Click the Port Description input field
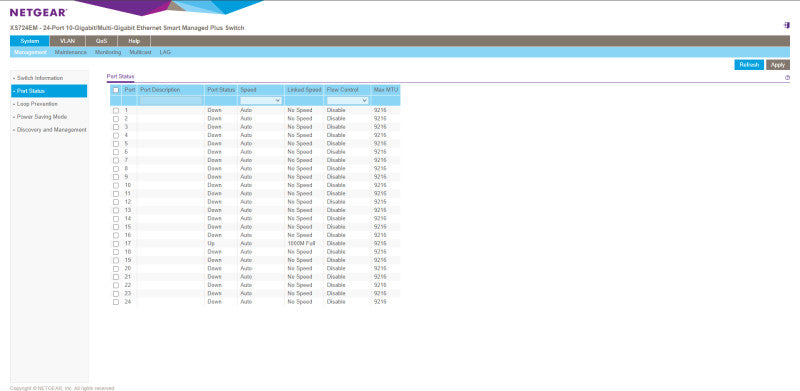 [x=171, y=101]
